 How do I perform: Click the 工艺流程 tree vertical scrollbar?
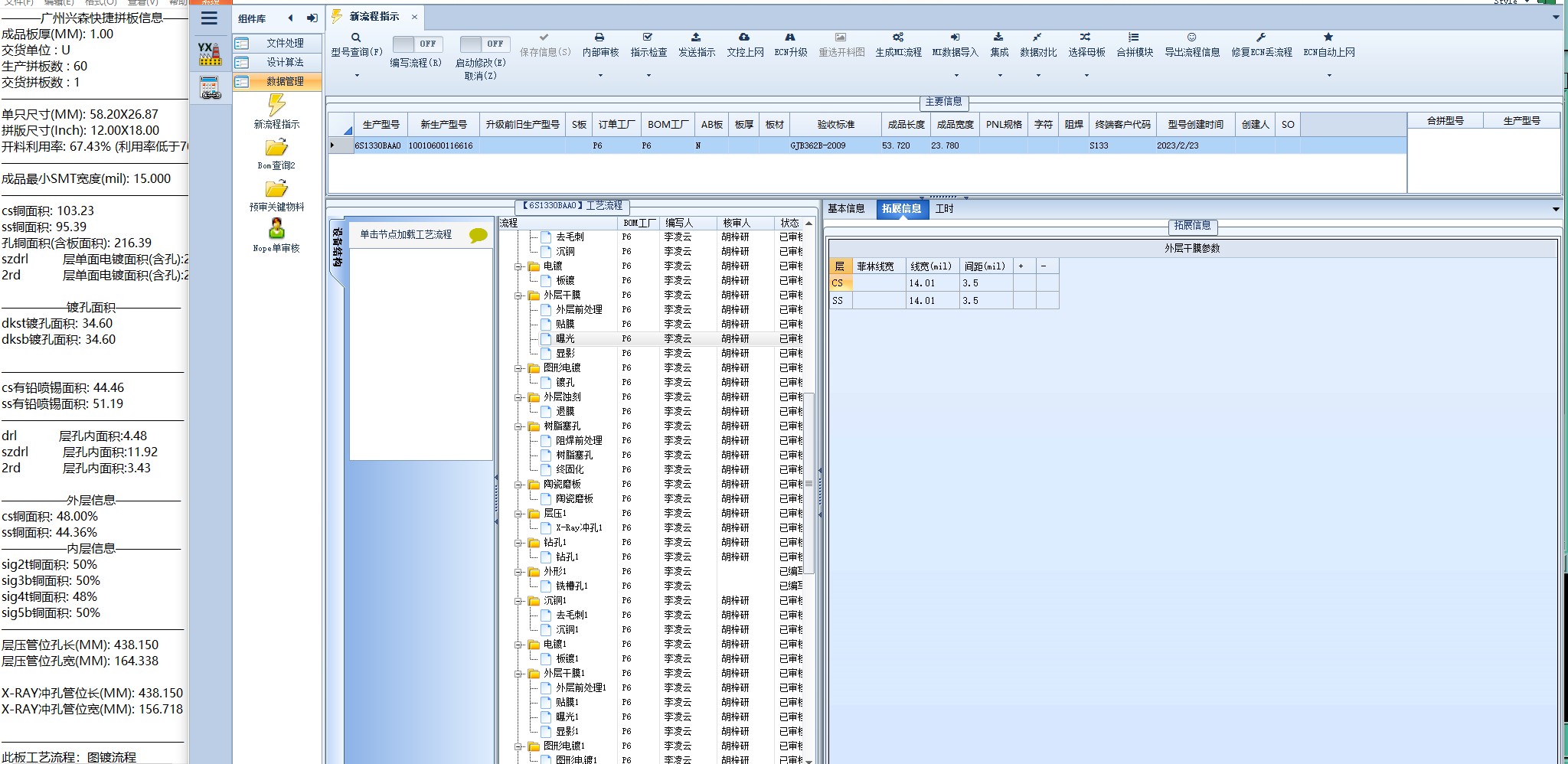click(808, 484)
